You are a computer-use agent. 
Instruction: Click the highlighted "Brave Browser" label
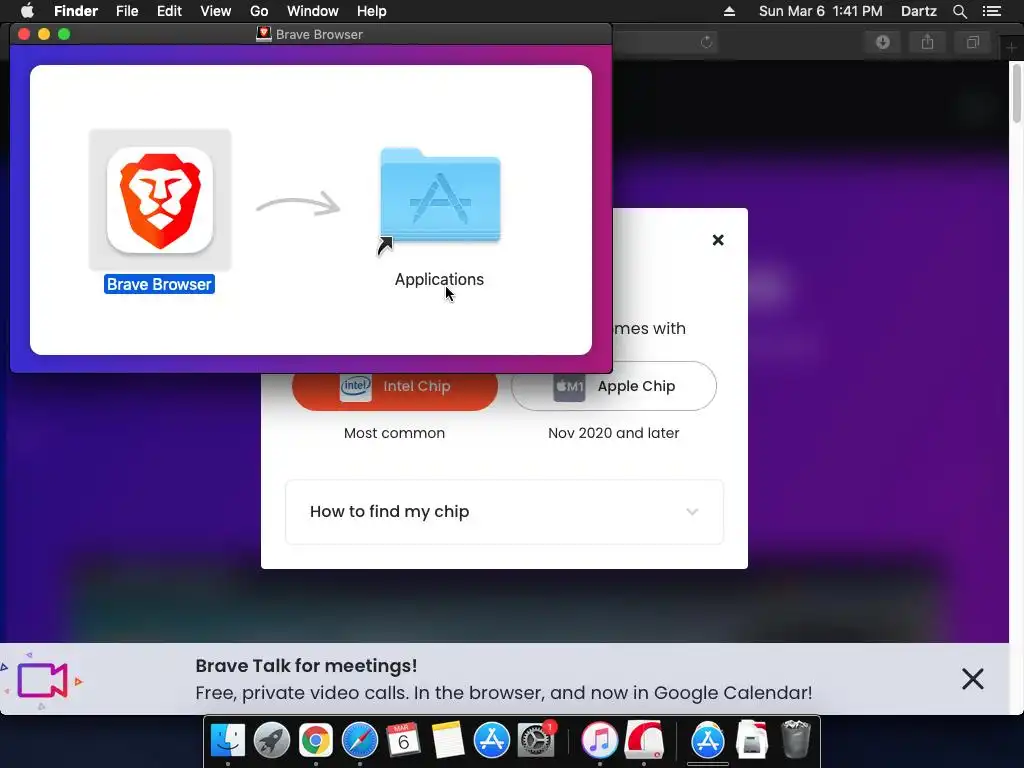[159, 284]
